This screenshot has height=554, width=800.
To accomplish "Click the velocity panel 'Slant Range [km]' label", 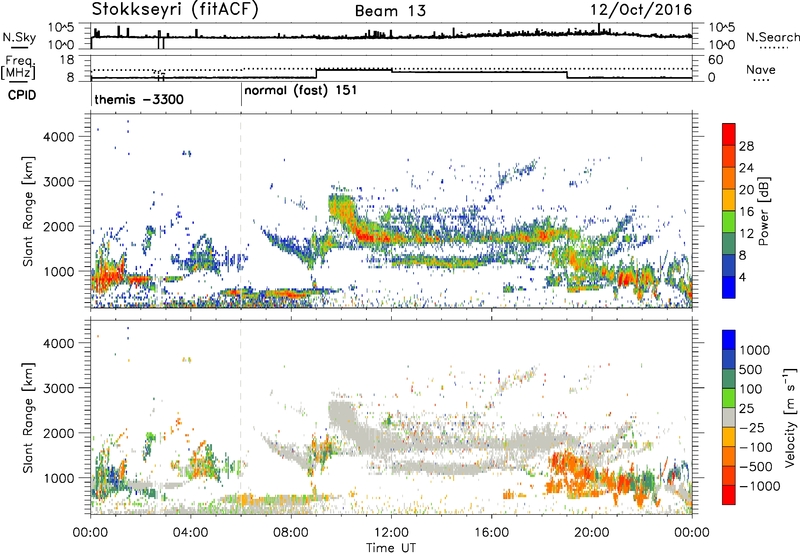I will click(28, 417).
